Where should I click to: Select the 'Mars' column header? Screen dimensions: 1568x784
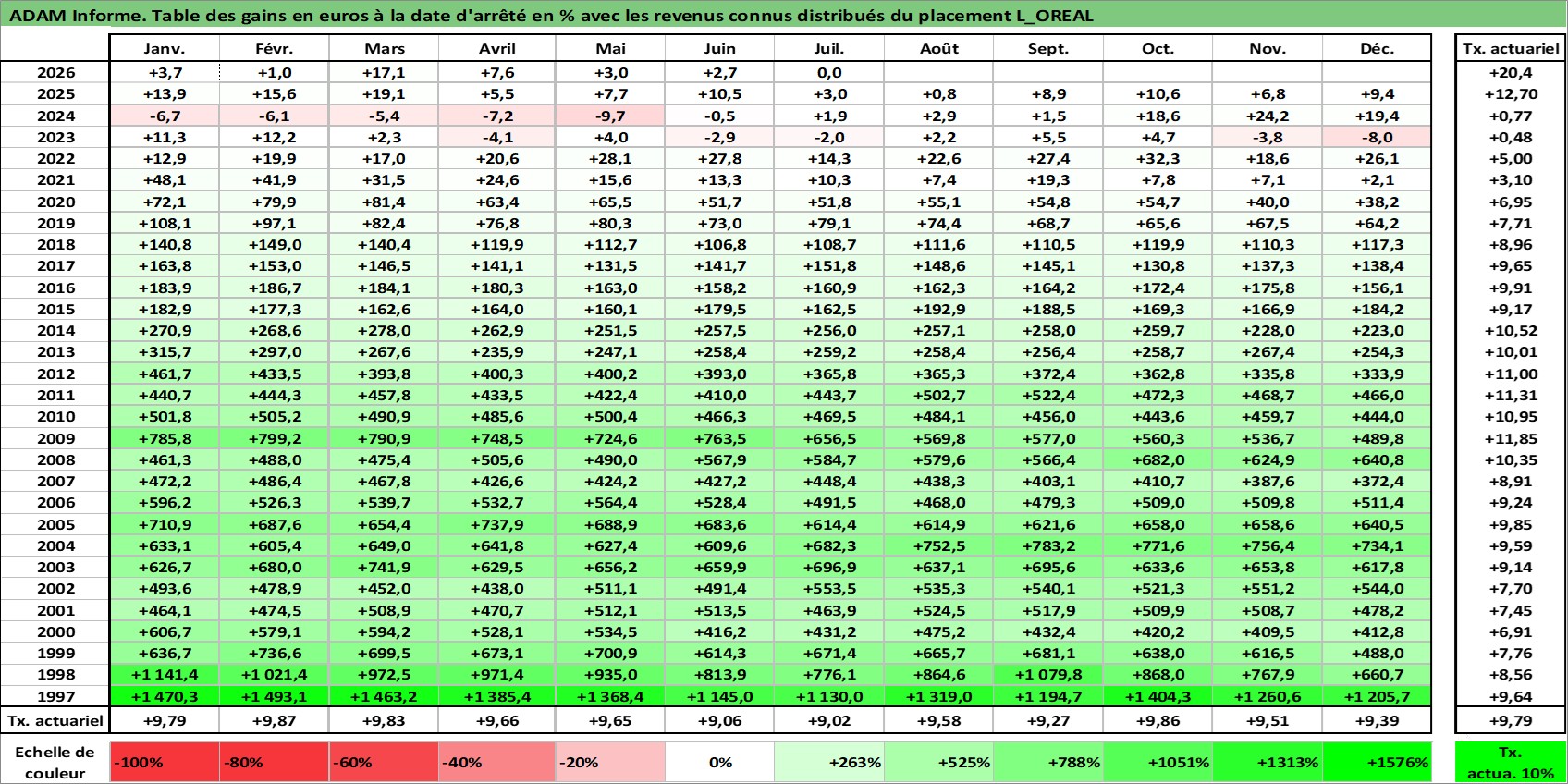[x=385, y=48]
